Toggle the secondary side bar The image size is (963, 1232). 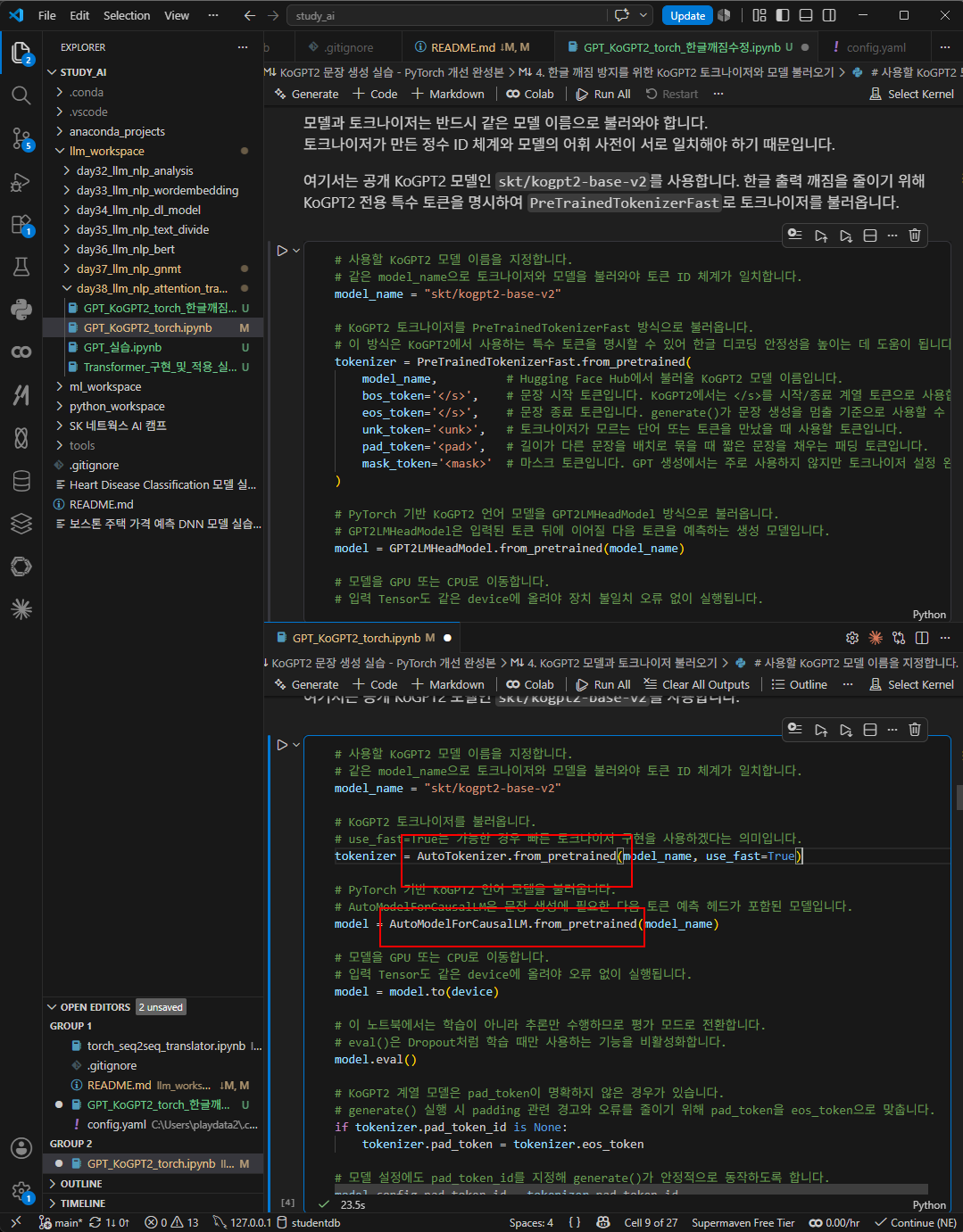(x=829, y=15)
